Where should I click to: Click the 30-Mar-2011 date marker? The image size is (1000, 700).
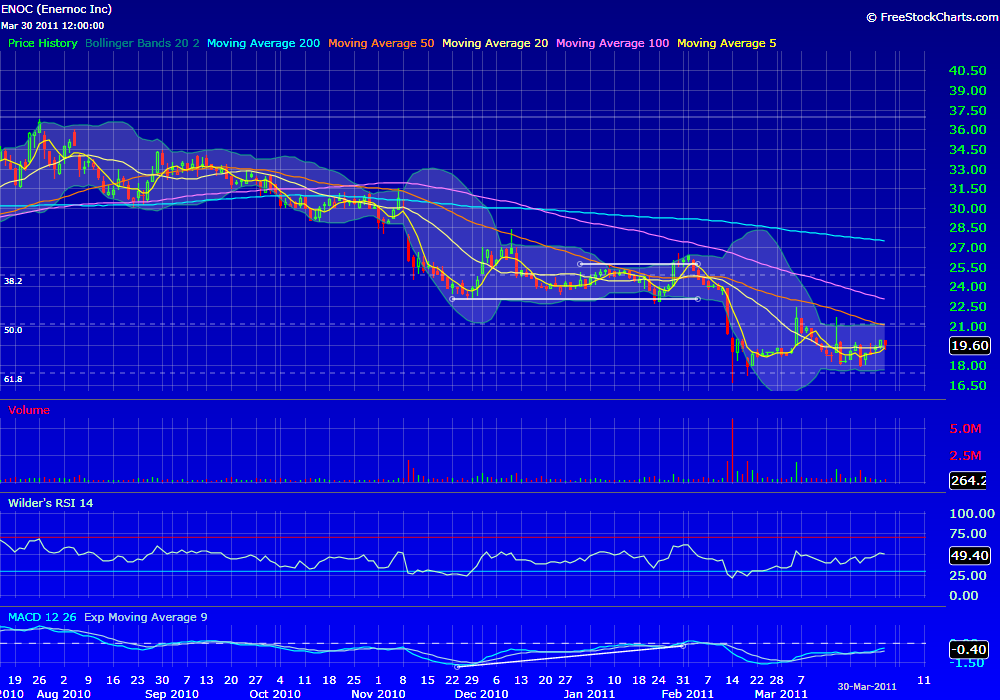(x=867, y=687)
